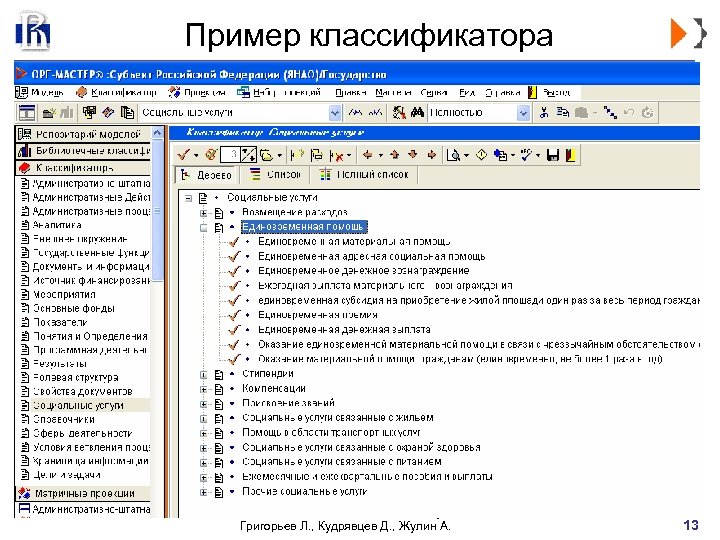Click the scissors cut icon

click(x=544, y=112)
